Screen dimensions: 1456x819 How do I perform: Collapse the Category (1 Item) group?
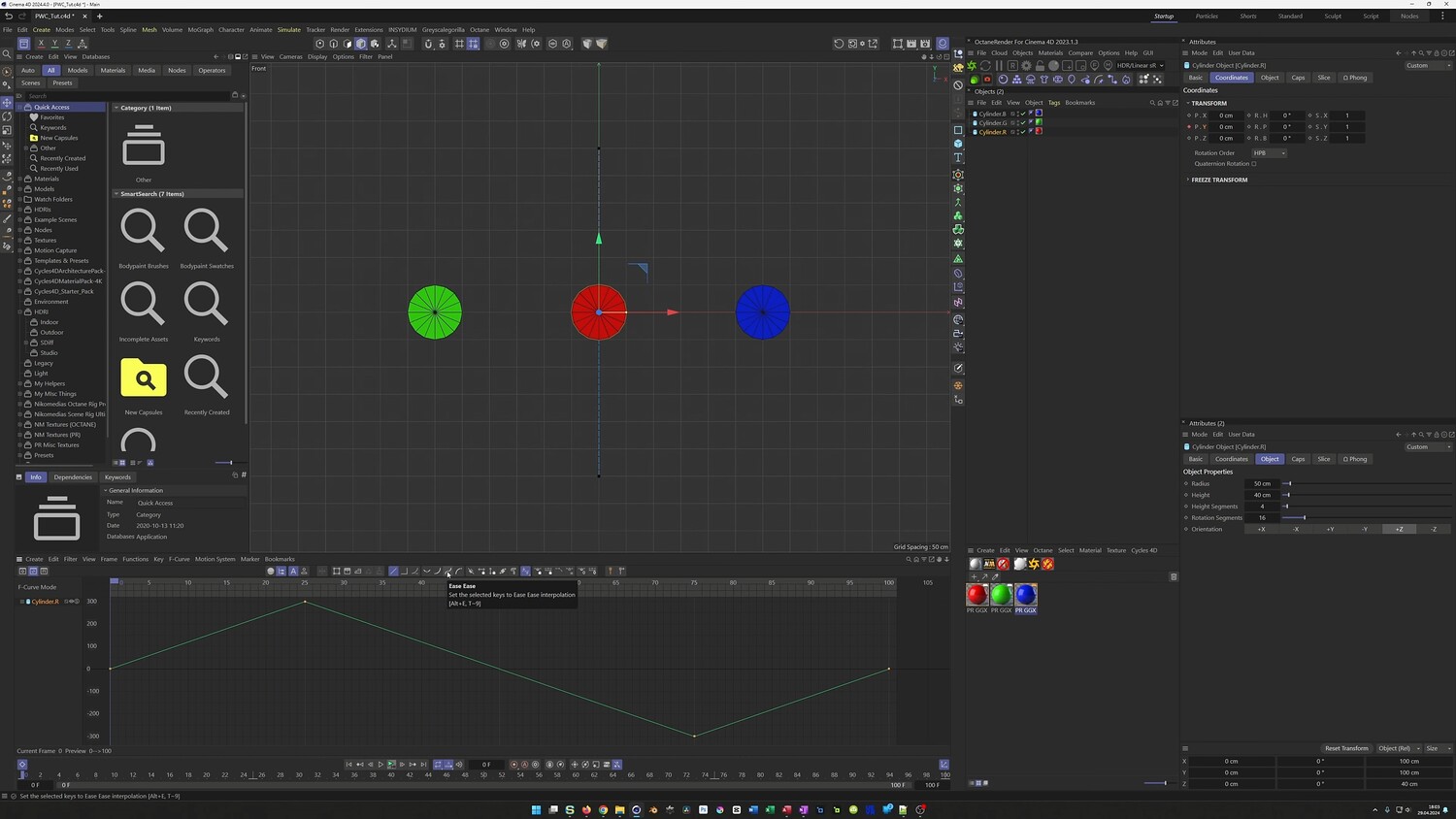116,108
